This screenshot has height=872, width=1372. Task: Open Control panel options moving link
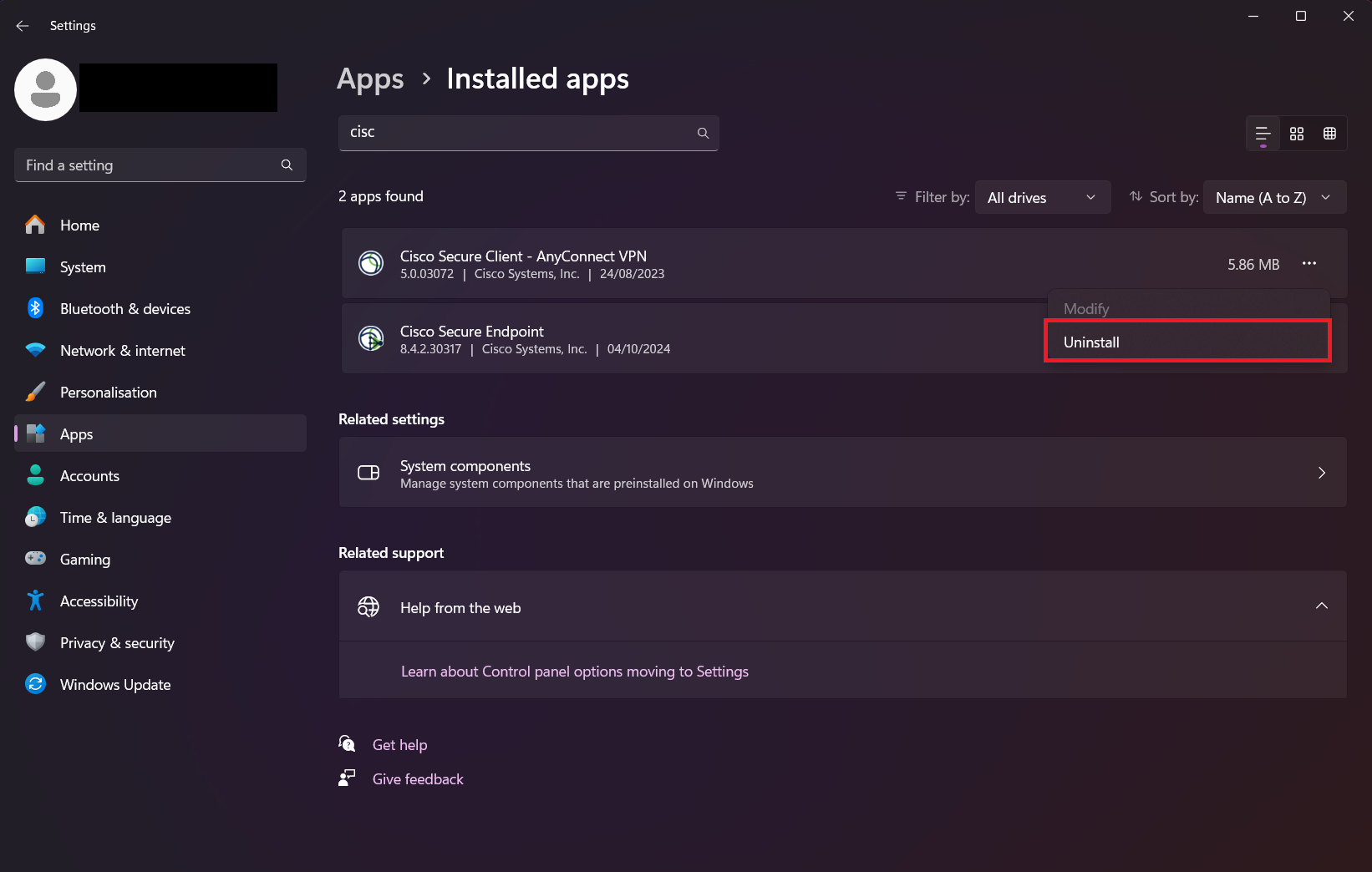pos(575,672)
